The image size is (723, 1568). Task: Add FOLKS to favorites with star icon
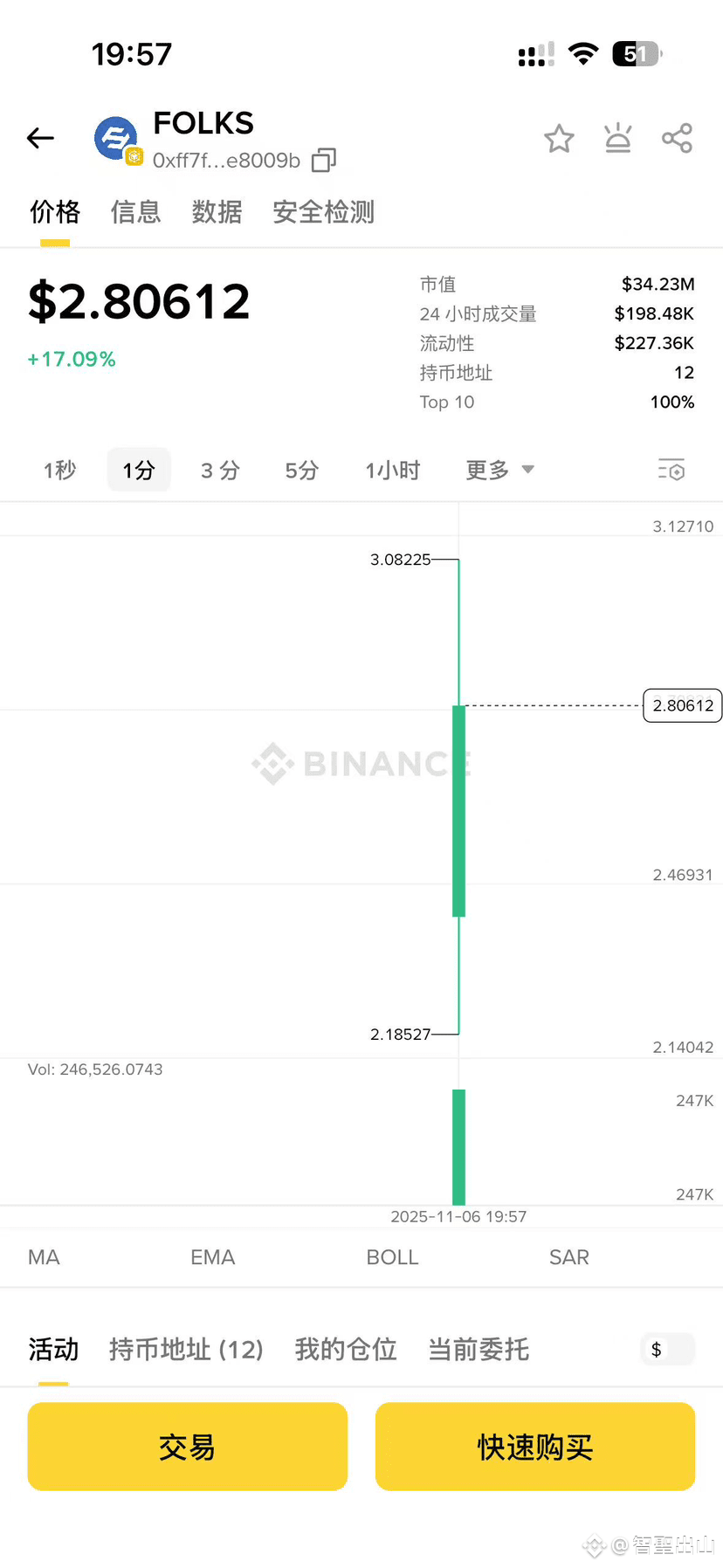pos(559,138)
